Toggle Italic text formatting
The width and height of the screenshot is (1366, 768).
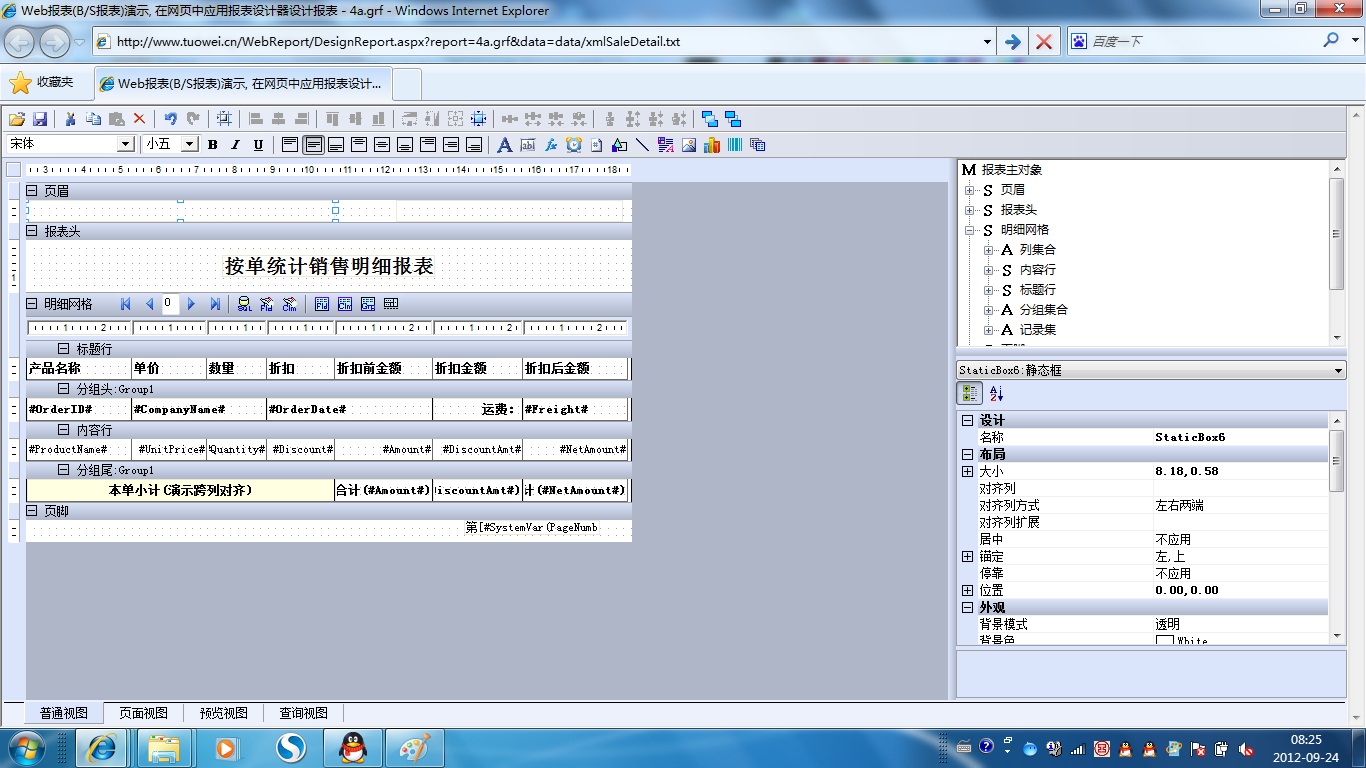pos(236,145)
